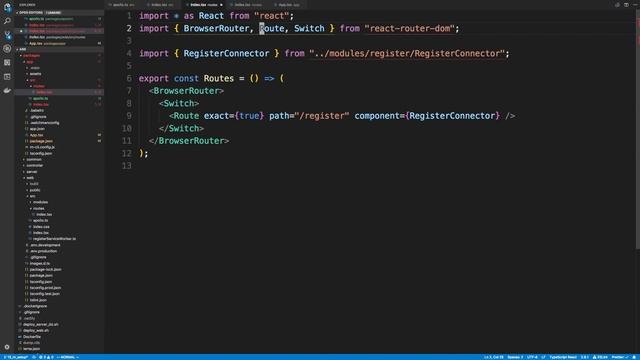Click the line and column indicator
The height and width of the screenshot is (360, 640).
pos(494,357)
